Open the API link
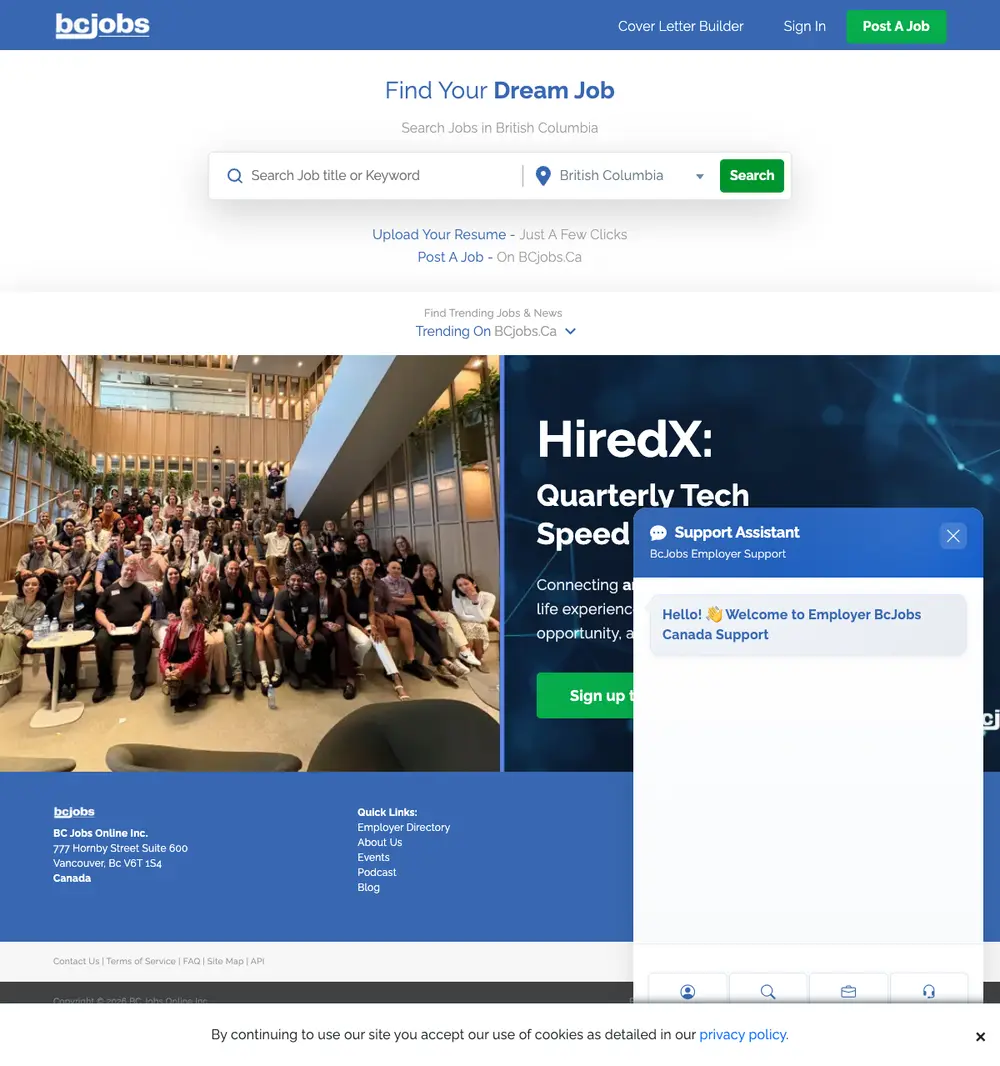Viewport: 1000px width, 1066px height. pyautogui.click(x=257, y=961)
